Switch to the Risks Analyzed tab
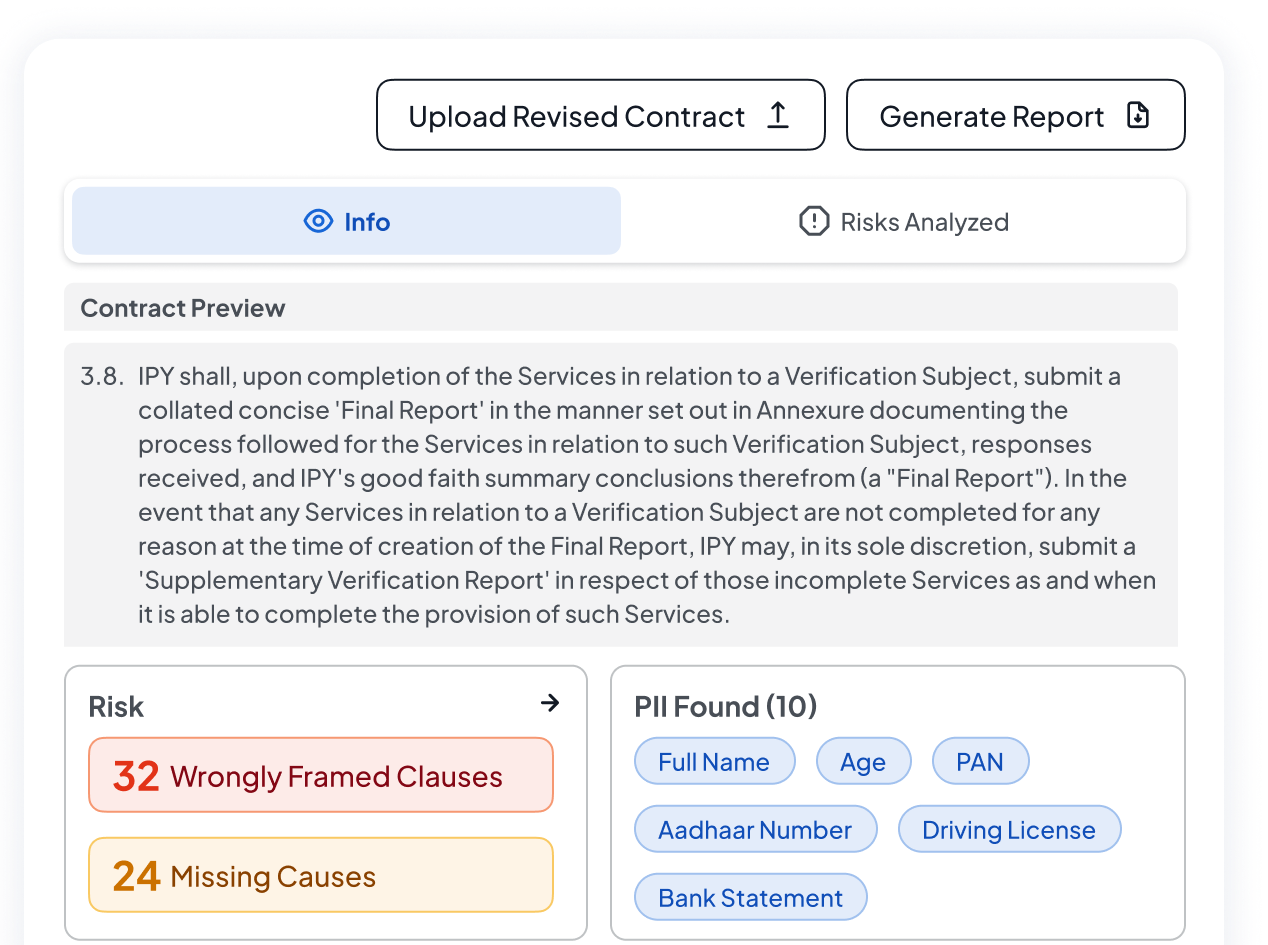1268x945 pixels. point(903,221)
